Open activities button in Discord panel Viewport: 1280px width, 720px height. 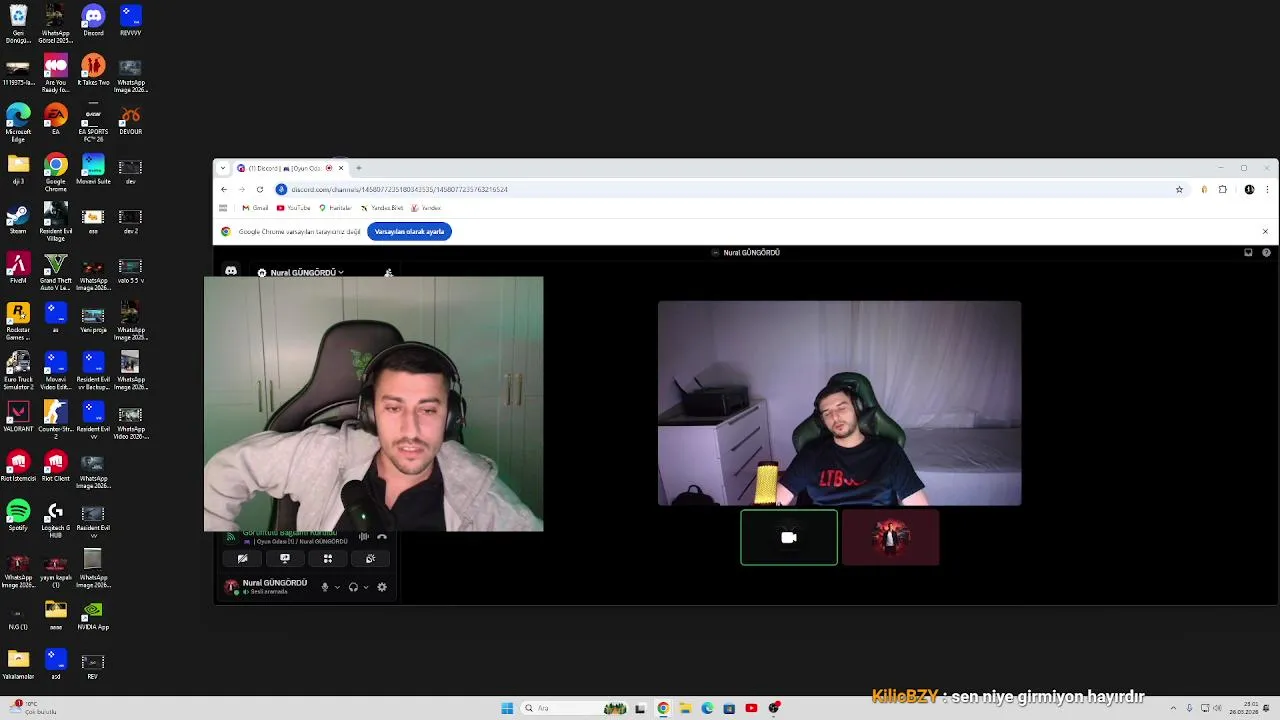[x=327, y=559]
